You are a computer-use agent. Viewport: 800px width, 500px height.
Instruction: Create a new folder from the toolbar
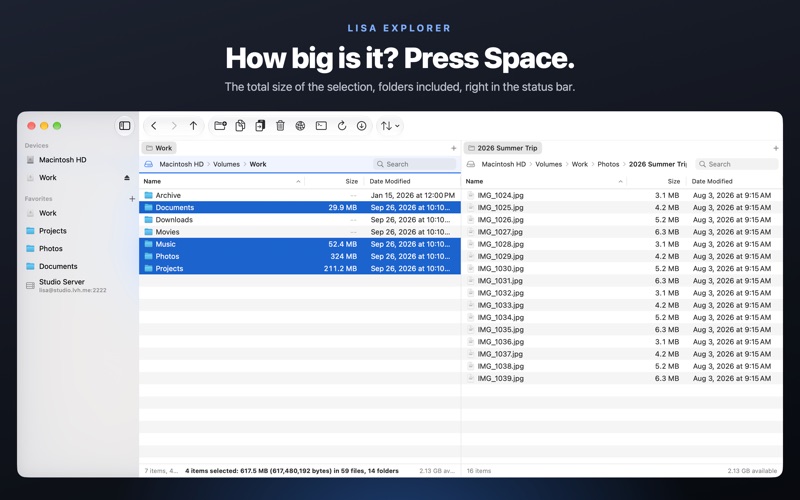(220, 126)
